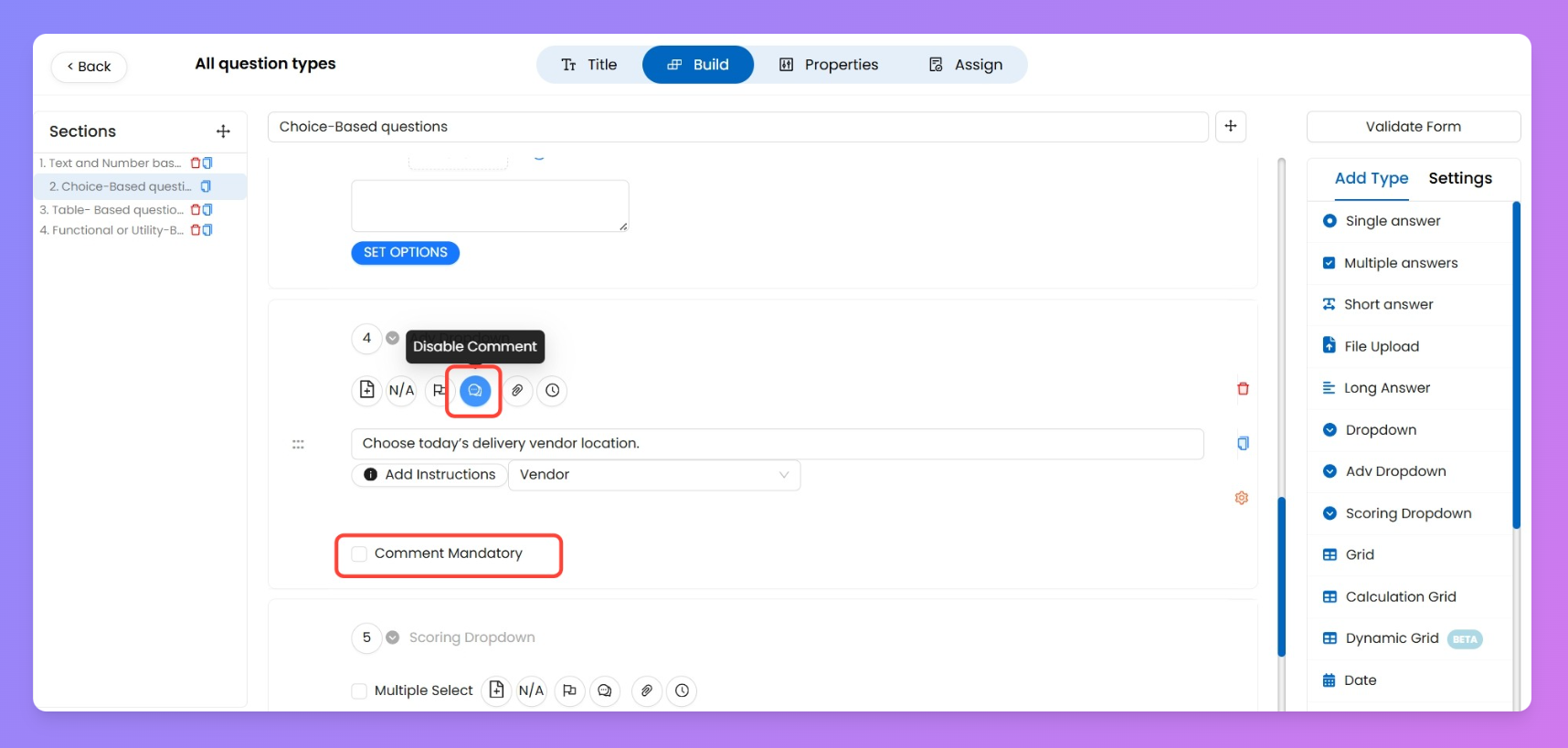Check the Multiple Select checkbox
The width and height of the screenshot is (1568, 748).
(x=359, y=691)
